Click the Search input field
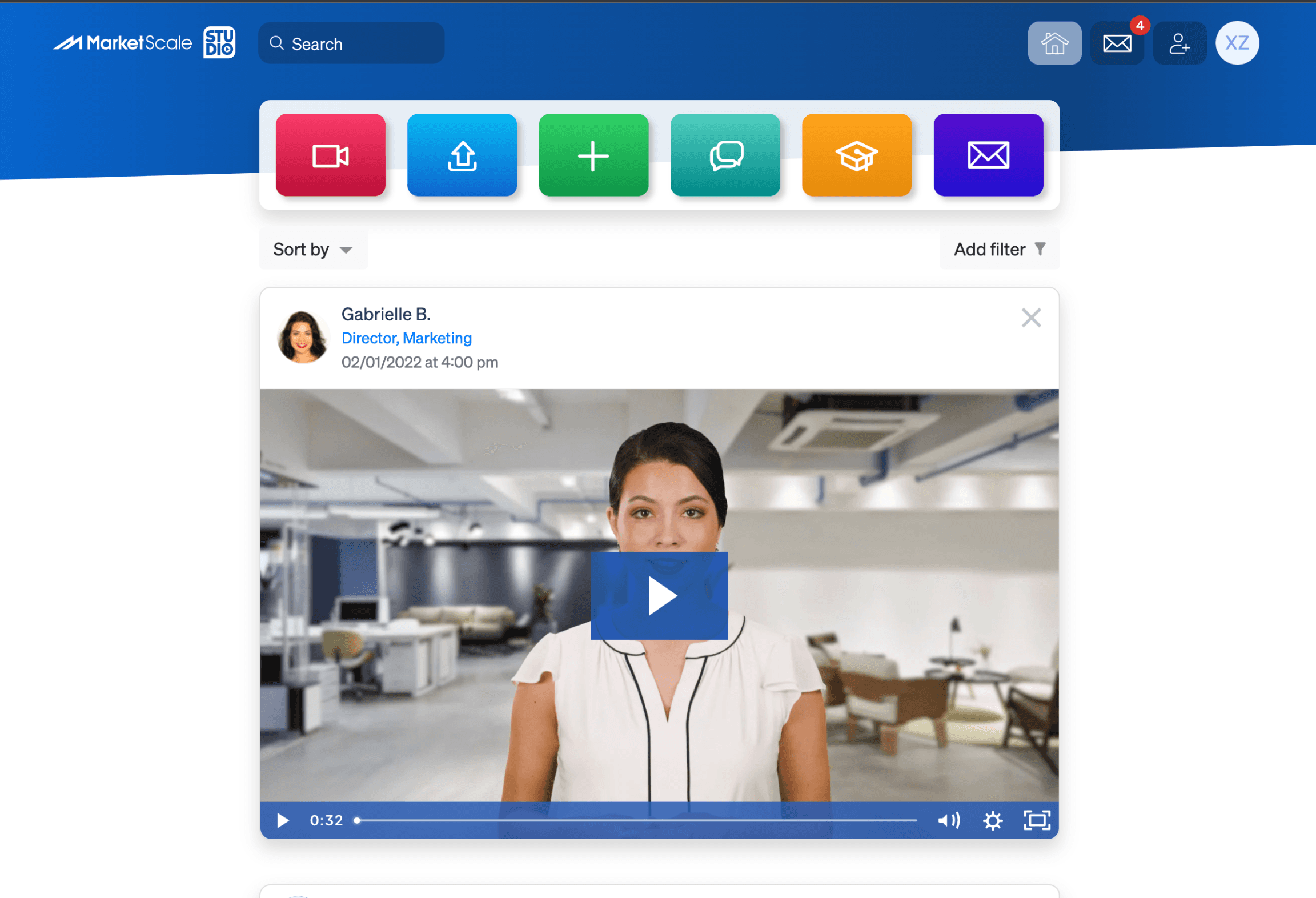Screen dimensions: 1316x898 (360, 44)
